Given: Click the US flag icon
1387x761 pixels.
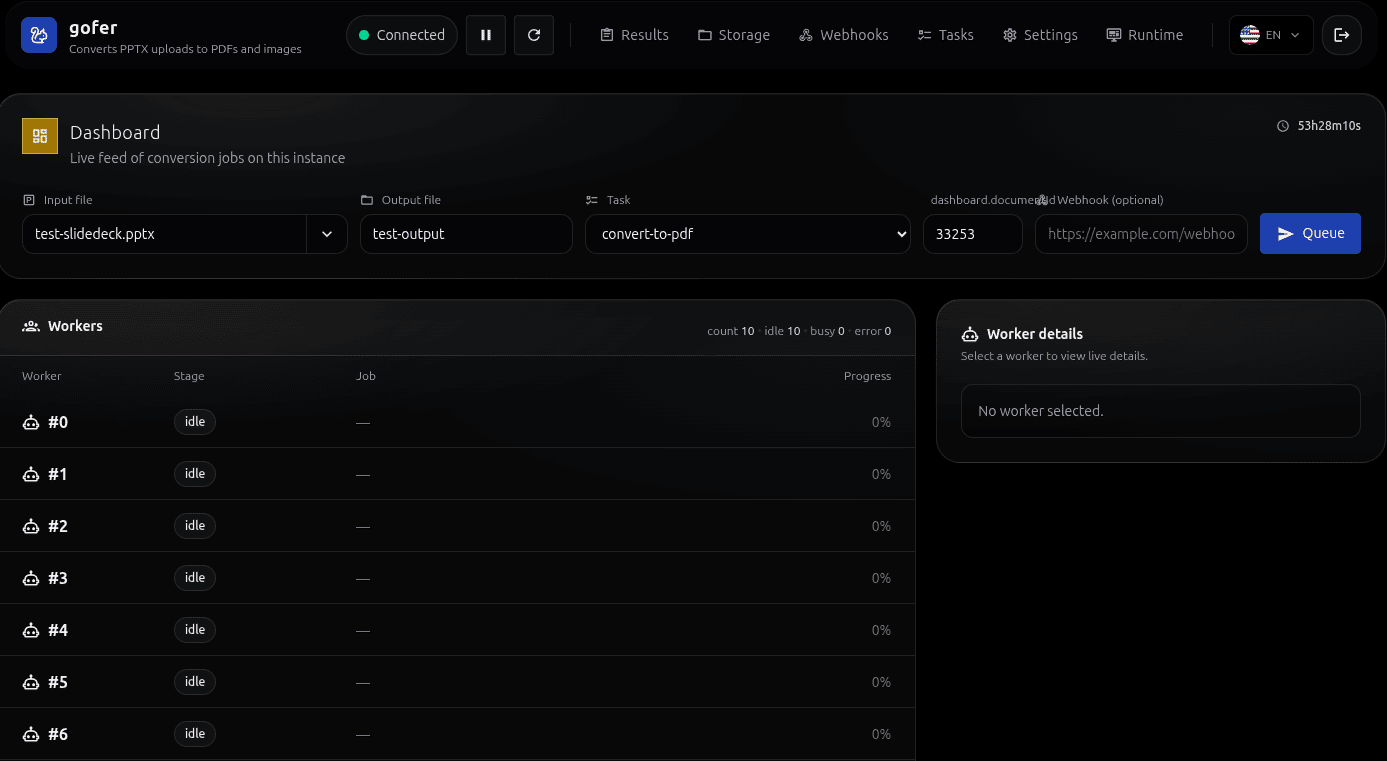Looking at the screenshot, I should pos(1250,35).
